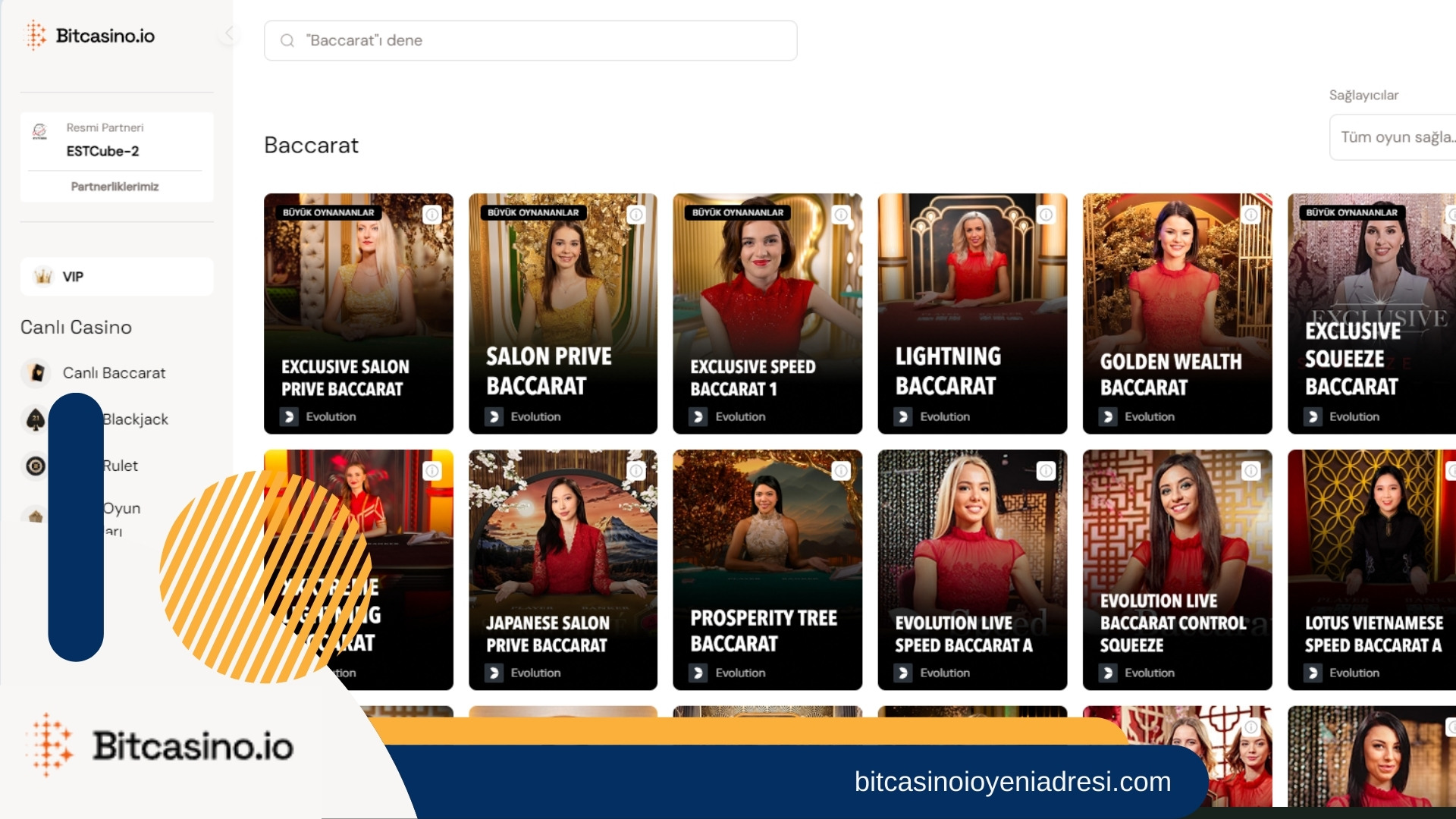Image resolution: width=1456 pixels, height=819 pixels.
Task: Click the Canlı Casino section heading
Action: pos(76,327)
